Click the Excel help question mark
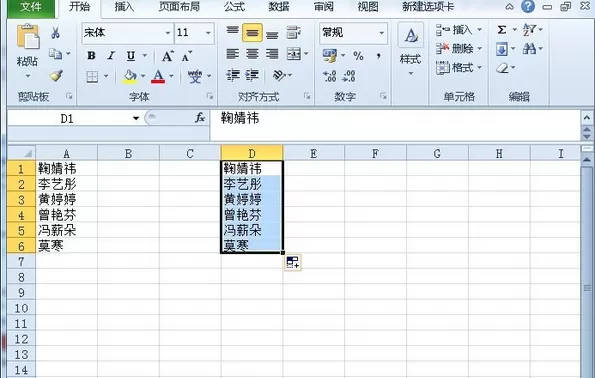Screen dimensions: 595x378 coord(528,6)
